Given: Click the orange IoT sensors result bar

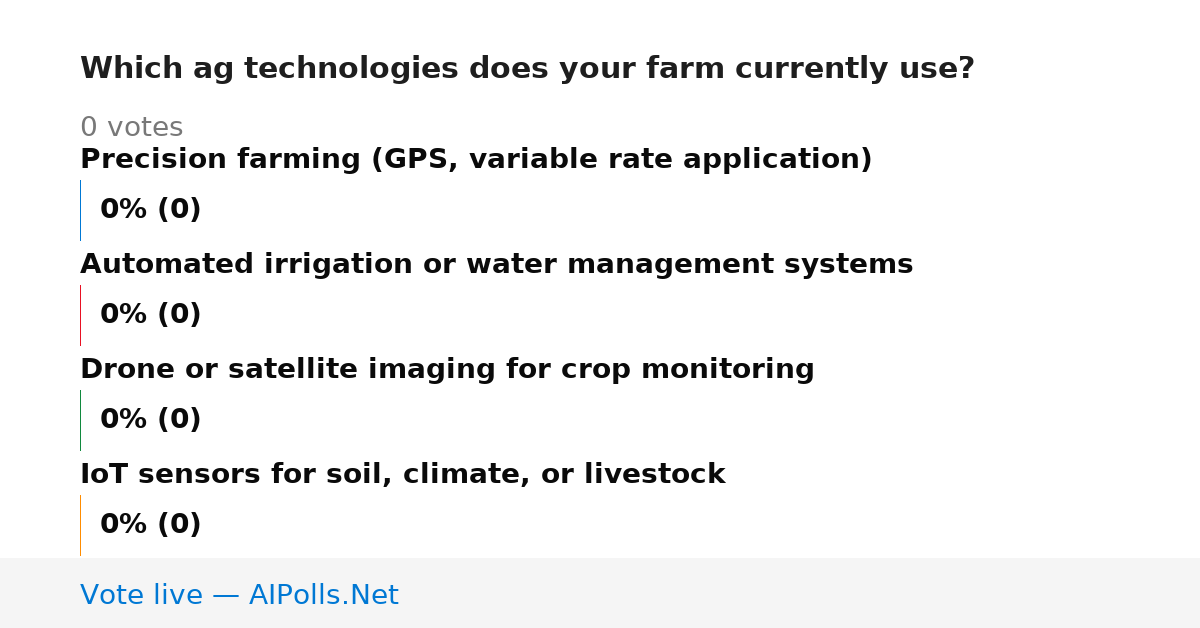Looking at the screenshot, I should [x=80, y=525].
